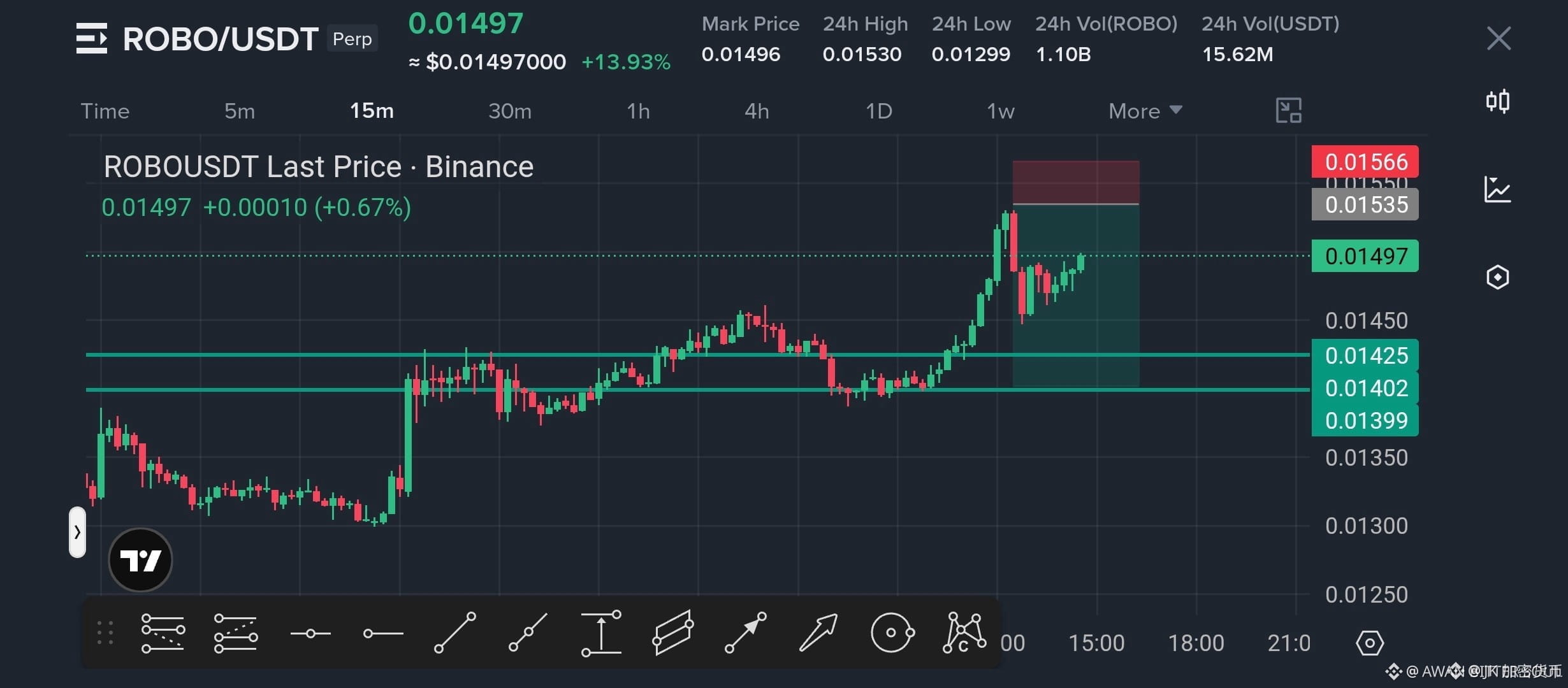Select the red stop-loss zone of the position
The width and height of the screenshot is (1568, 688).
1076,182
